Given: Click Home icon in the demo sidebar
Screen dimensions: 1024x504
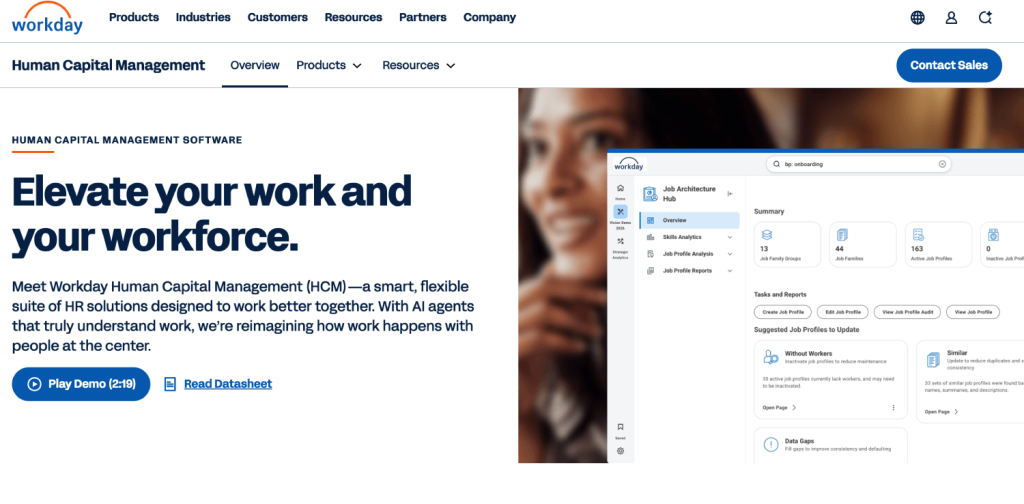Looking at the screenshot, I should 620,188.
